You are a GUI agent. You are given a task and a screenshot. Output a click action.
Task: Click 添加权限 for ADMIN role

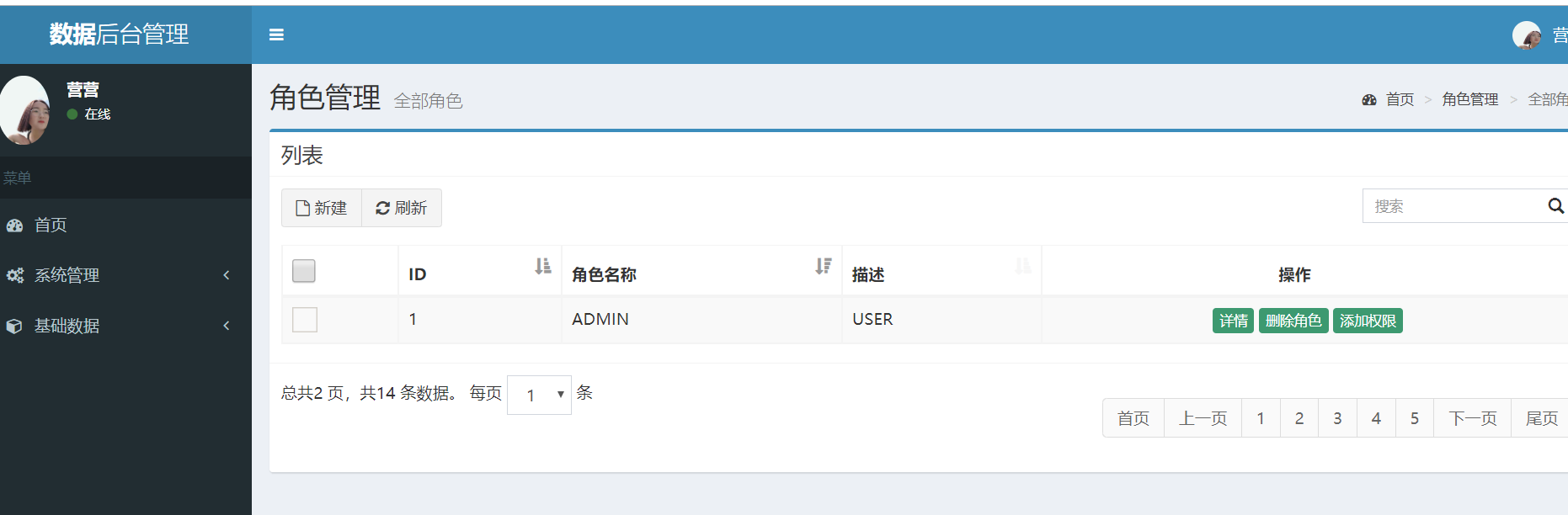[1368, 321]
